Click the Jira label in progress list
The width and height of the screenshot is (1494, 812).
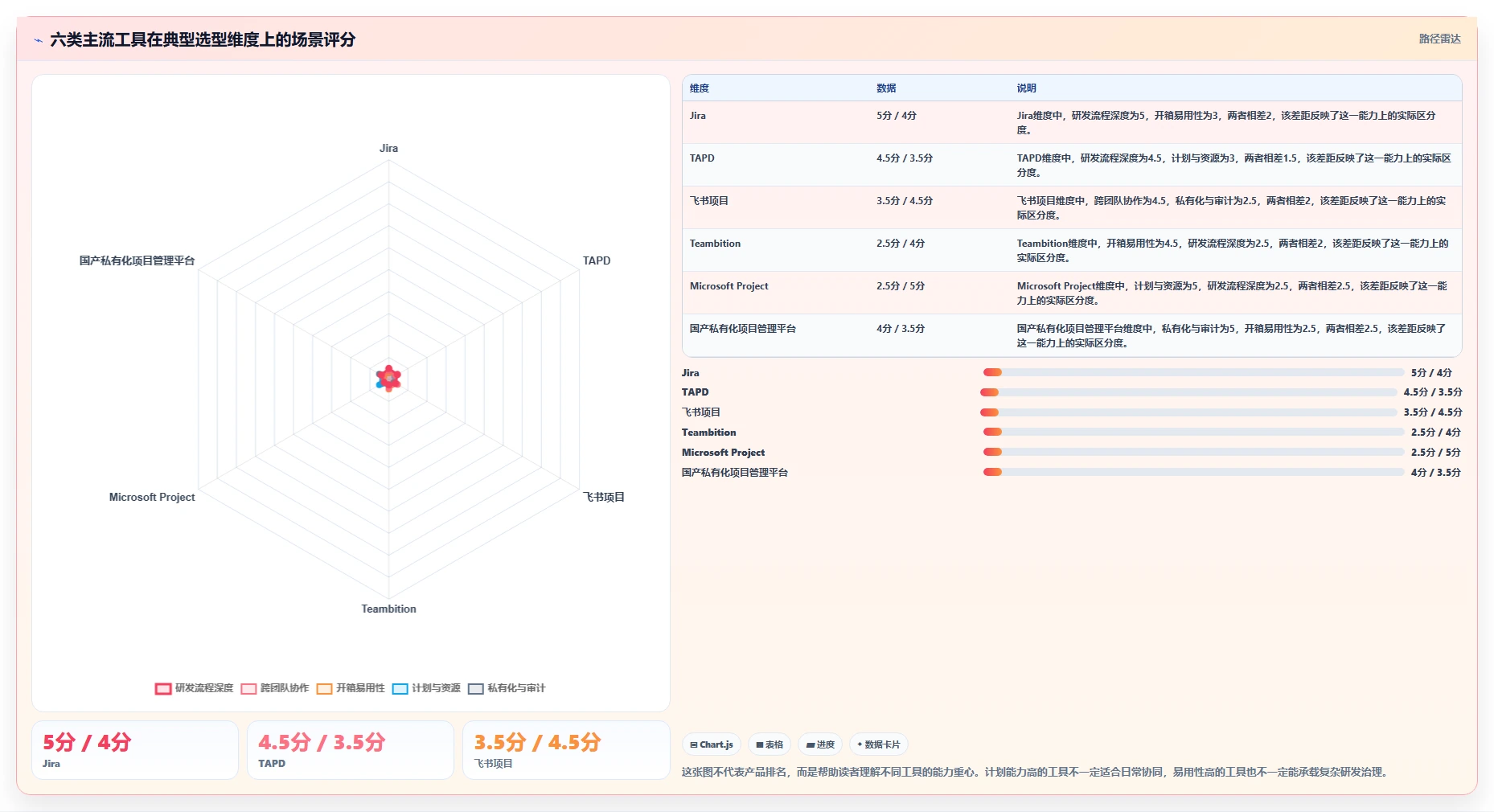point(690,373)
